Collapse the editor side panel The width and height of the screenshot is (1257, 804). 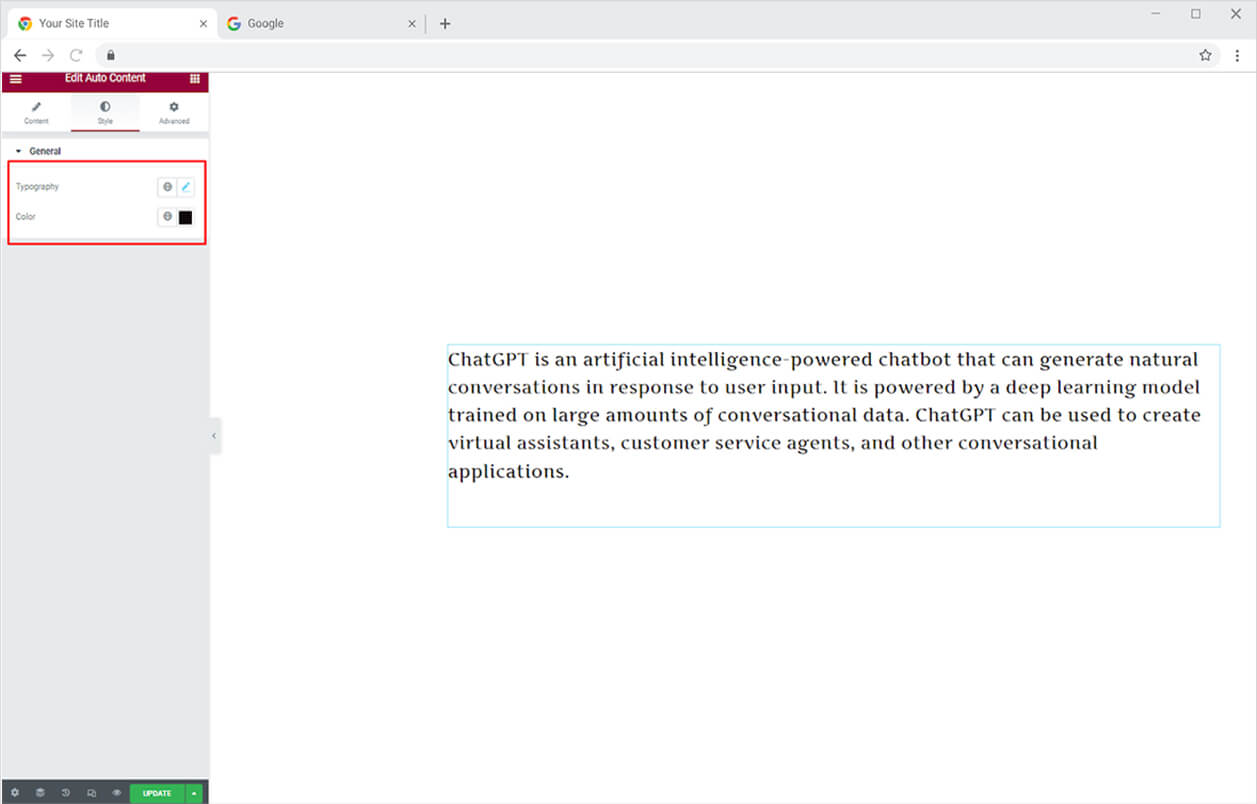pyautogui.click(x=214, y=436)
